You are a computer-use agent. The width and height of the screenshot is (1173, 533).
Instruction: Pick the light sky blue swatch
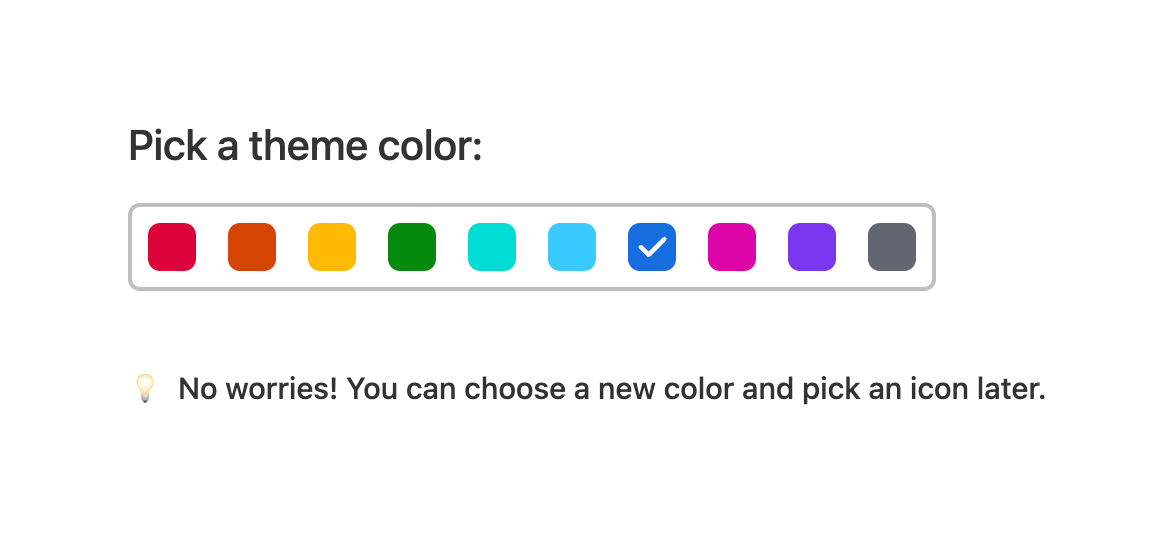[x=572, y=247]
